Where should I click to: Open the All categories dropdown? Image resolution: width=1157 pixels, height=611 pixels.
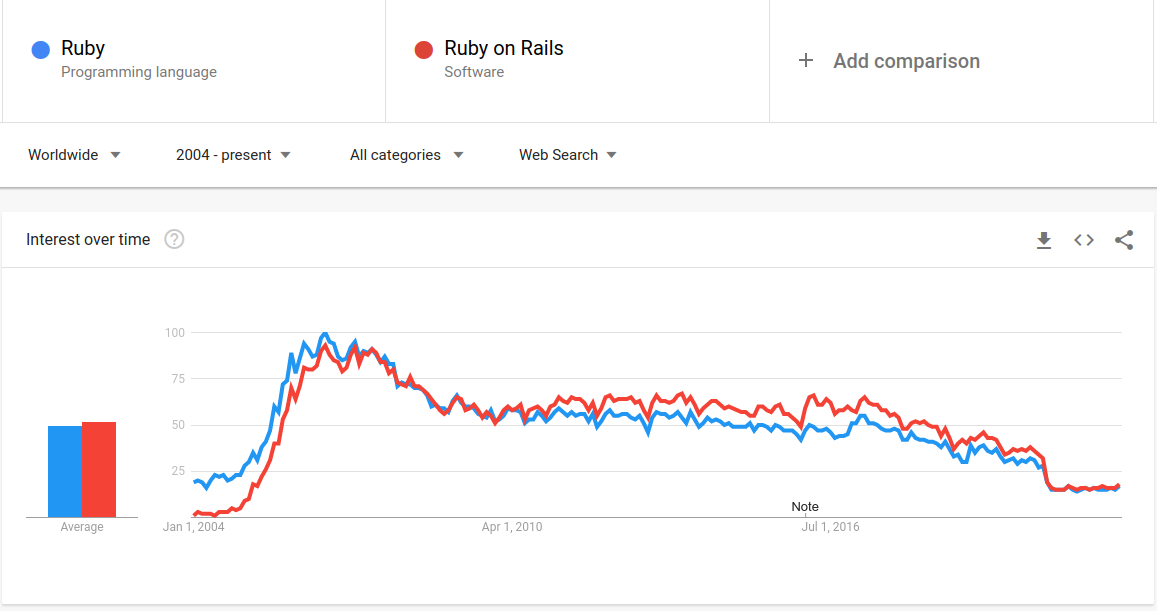tap(405, 155)
